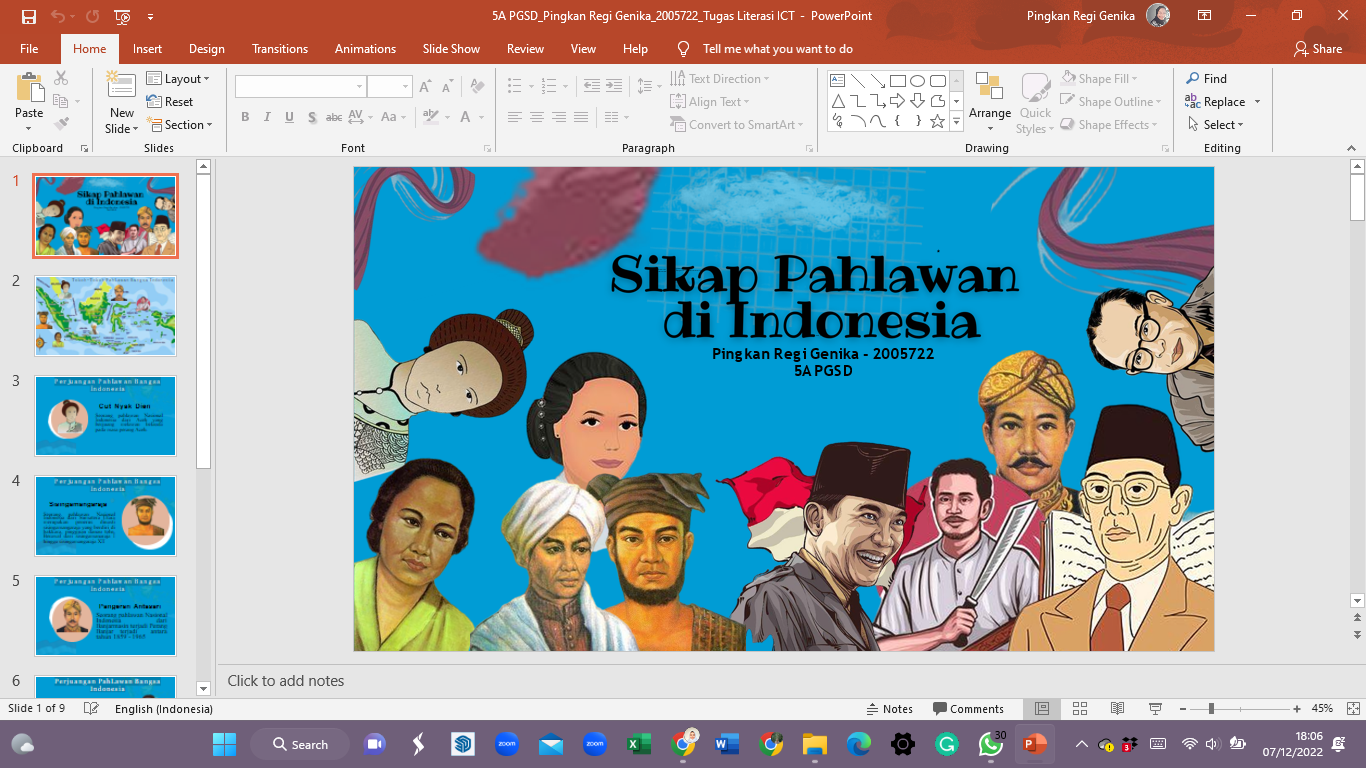This screenshot has width=1366, height=768.
Task: Open the Arrange tool
Action: pyautogui.click(x=989, y=101)
